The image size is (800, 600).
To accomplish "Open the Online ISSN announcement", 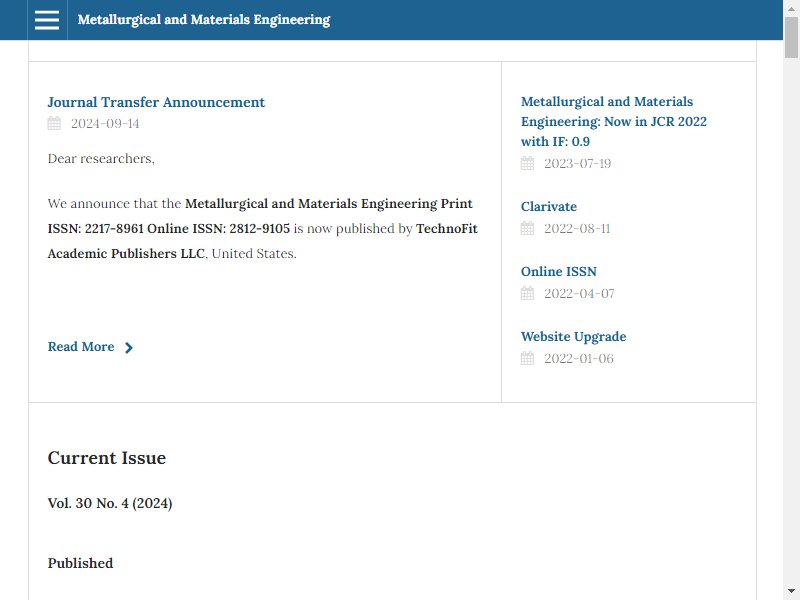I will click(559, 271).
